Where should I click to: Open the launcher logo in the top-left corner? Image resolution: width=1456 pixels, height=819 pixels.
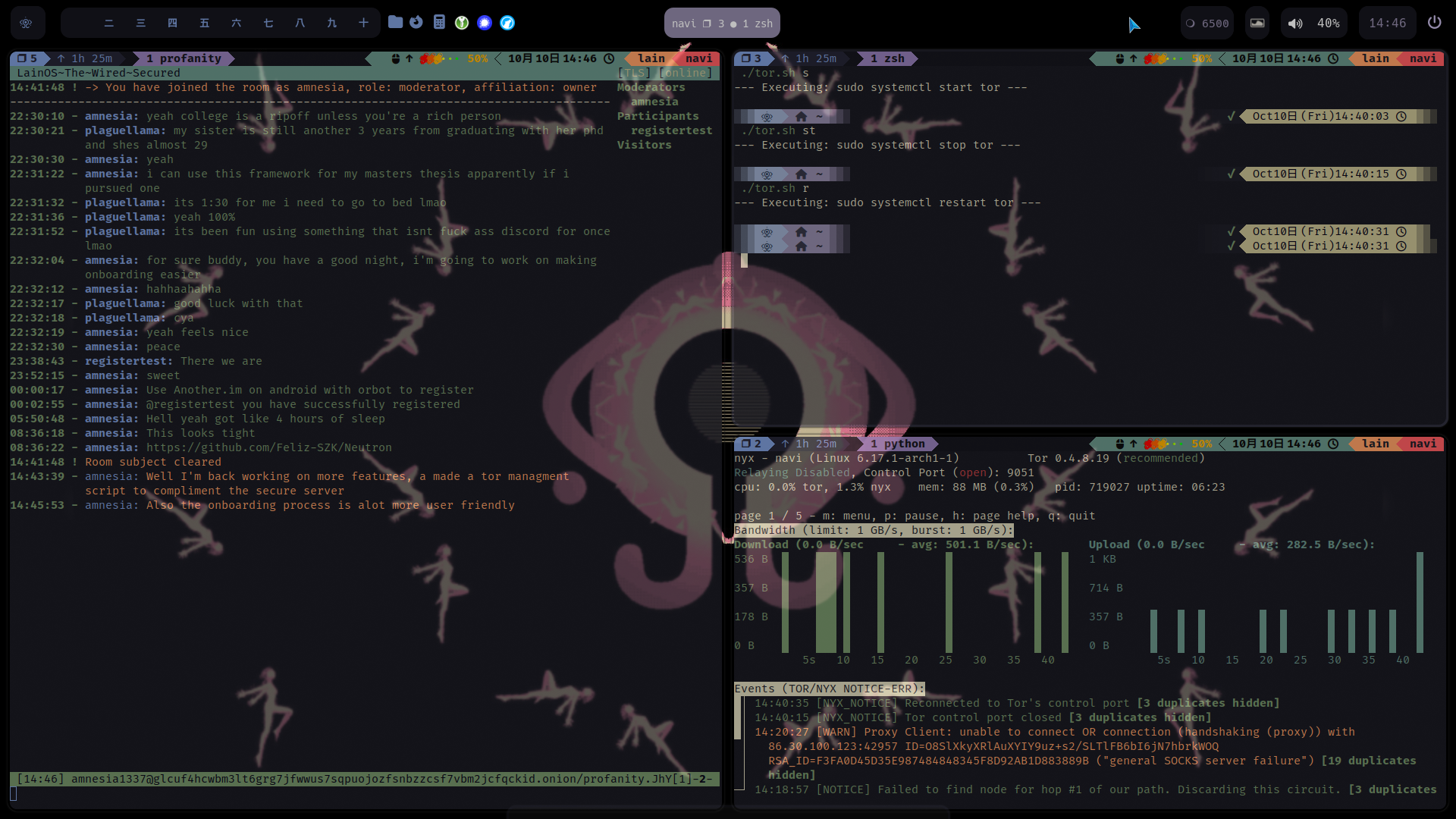(x=26, y=23)
